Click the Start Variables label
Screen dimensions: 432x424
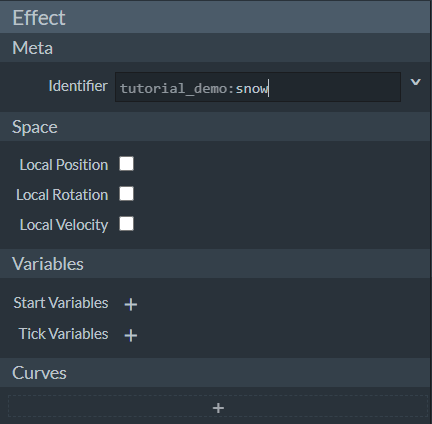(61, 303)
